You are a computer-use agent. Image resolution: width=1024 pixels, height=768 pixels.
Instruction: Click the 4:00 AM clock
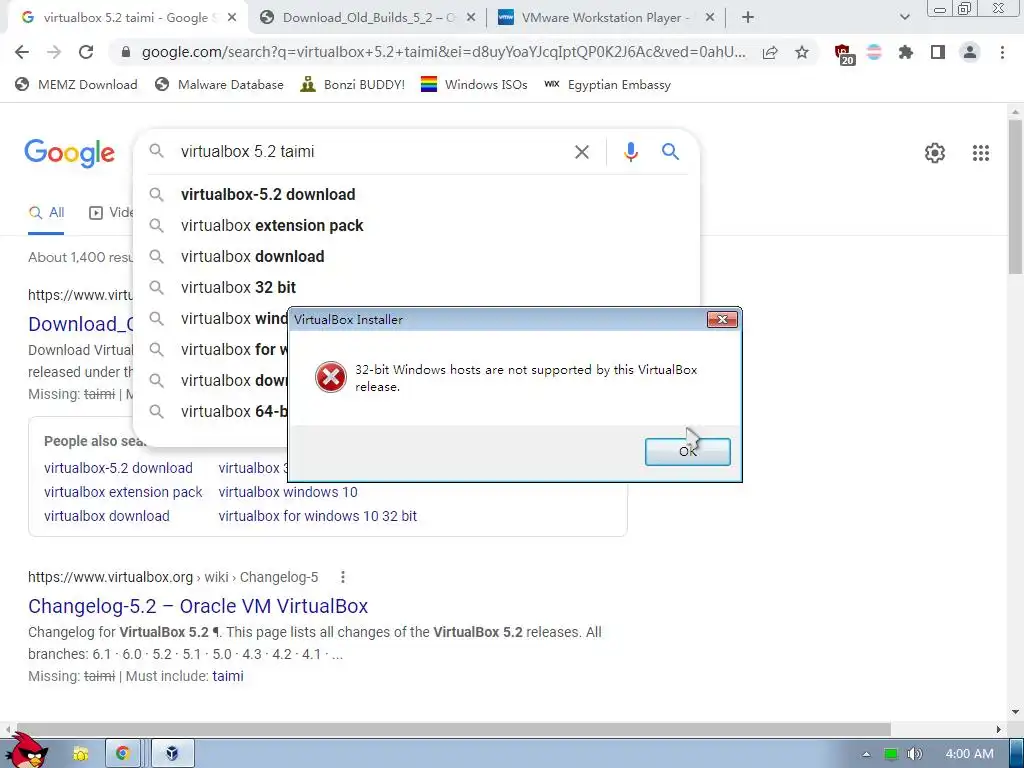click(969, 754)
